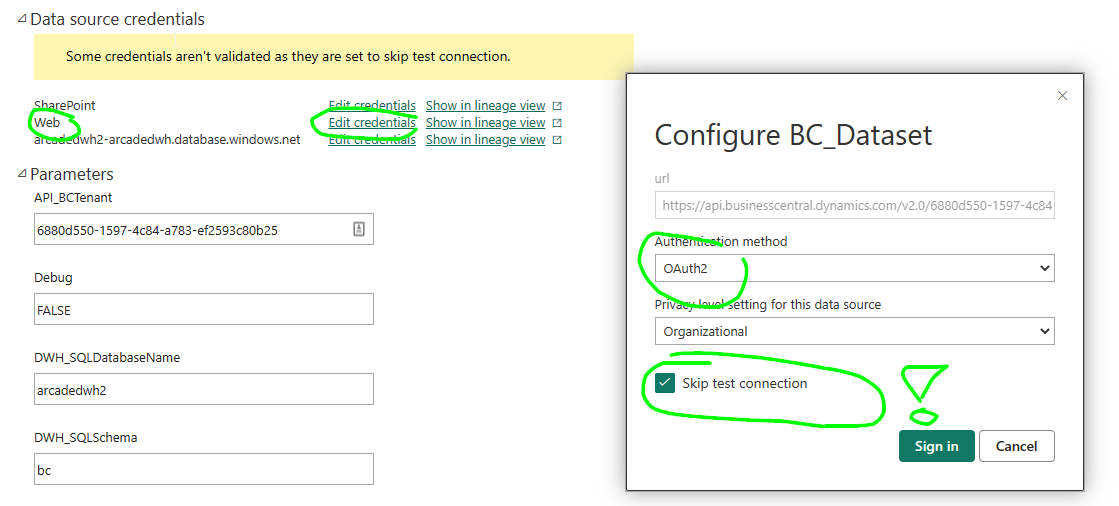This screenshot has height=506, width=1119.
Task: Open external link icon for arcadedwh2 database lineage view
Action: [557, 140]
